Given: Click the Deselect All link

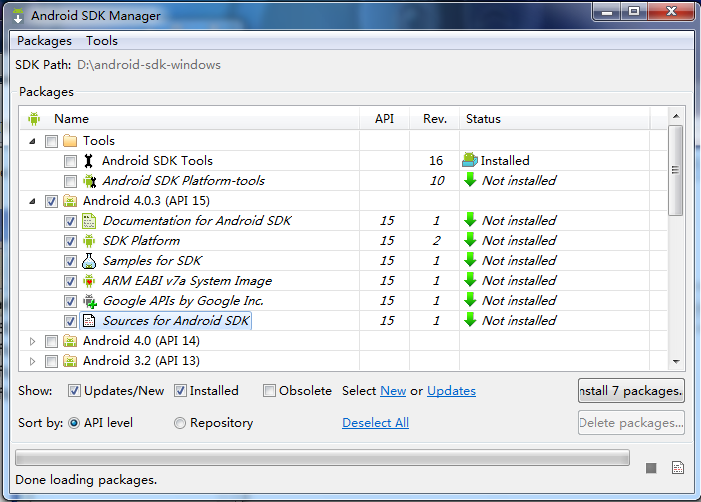Looking at the screenshot, I should [x=376, y=423].
